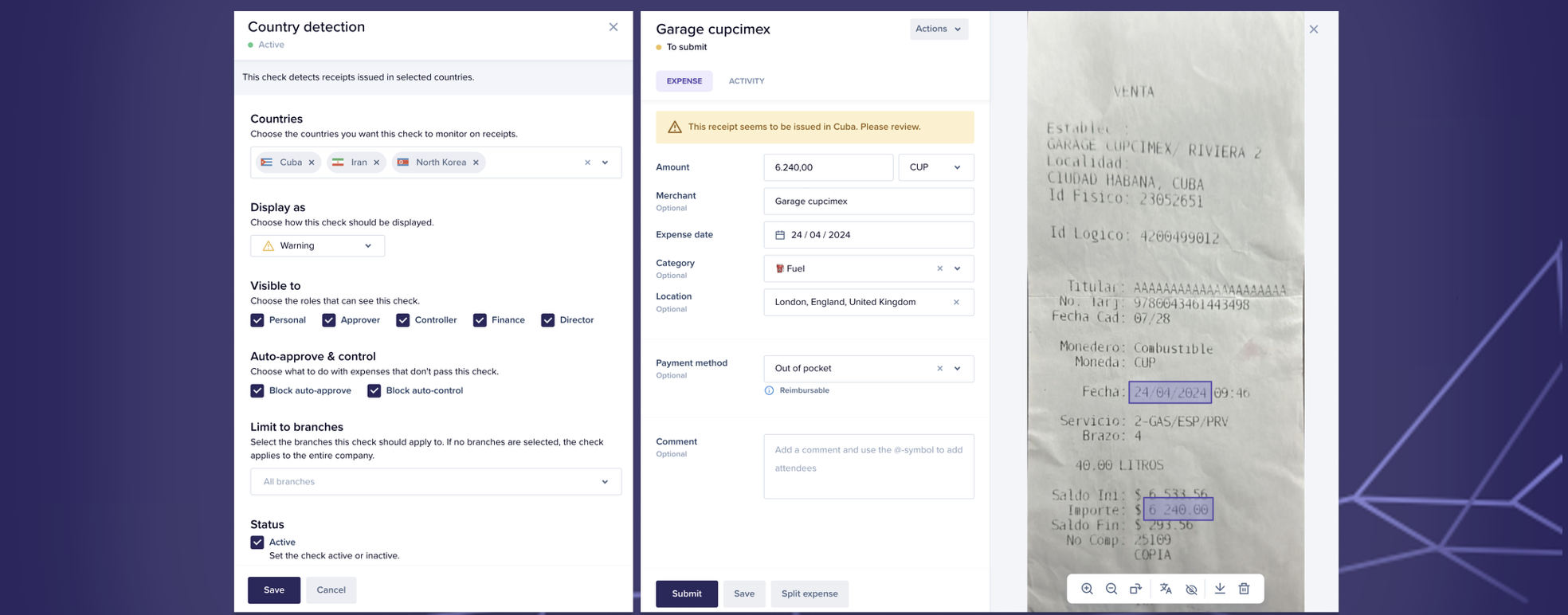1568x615 pixels.
Task: Rotate the receipt image
Action: [x=1135, y=589]
